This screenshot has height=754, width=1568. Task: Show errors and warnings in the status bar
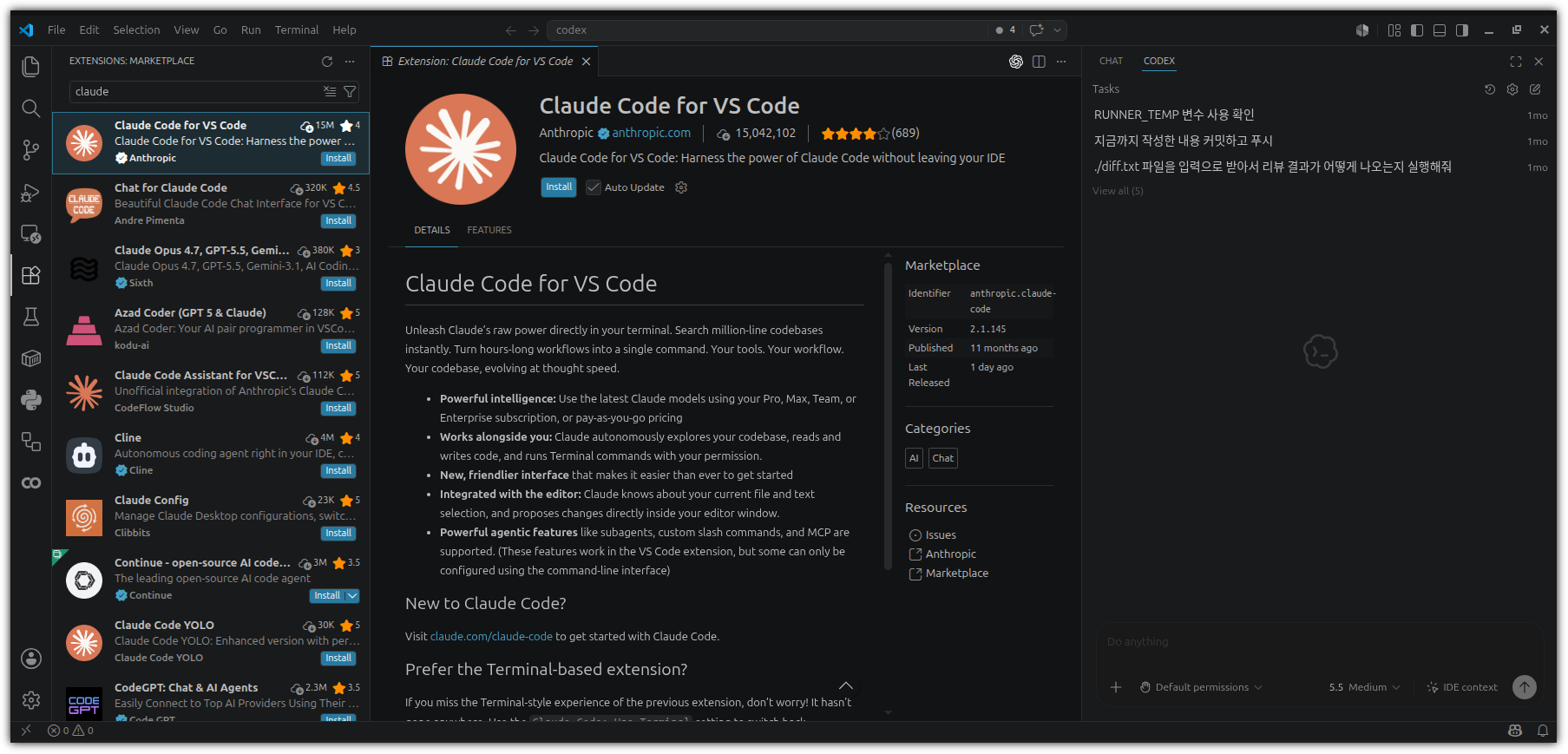[x=70, y=731]
